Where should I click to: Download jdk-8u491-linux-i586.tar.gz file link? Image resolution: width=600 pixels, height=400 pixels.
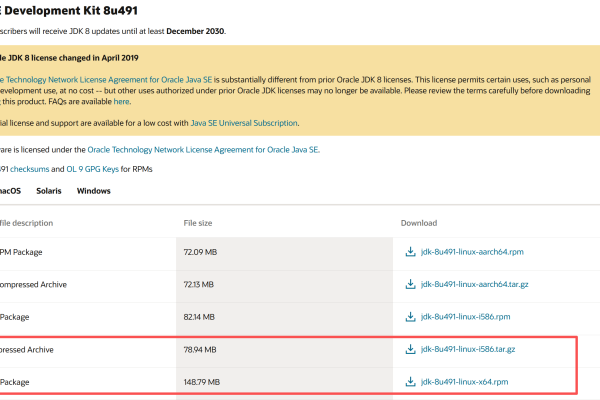468,349
